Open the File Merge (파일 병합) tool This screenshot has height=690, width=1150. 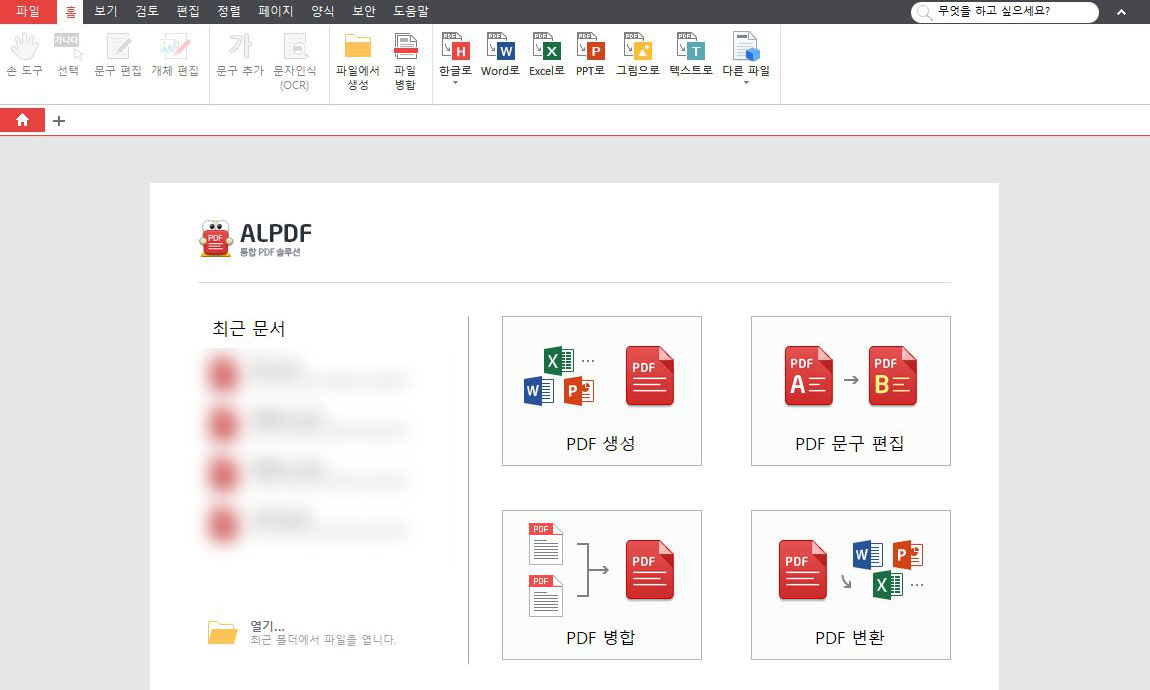point(405,62)
